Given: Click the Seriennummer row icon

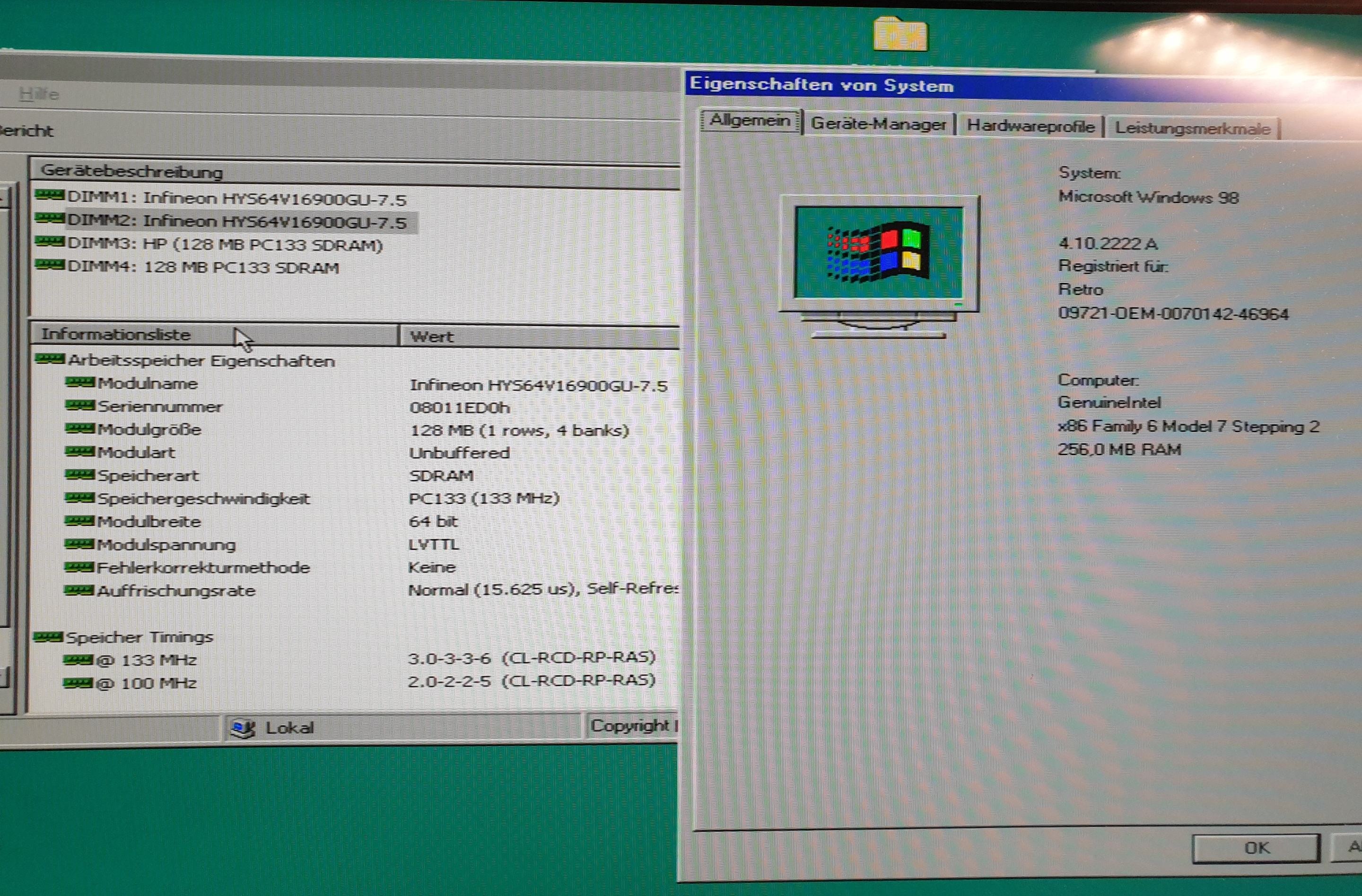Looking at the screenshot, I should pos(79,406).
